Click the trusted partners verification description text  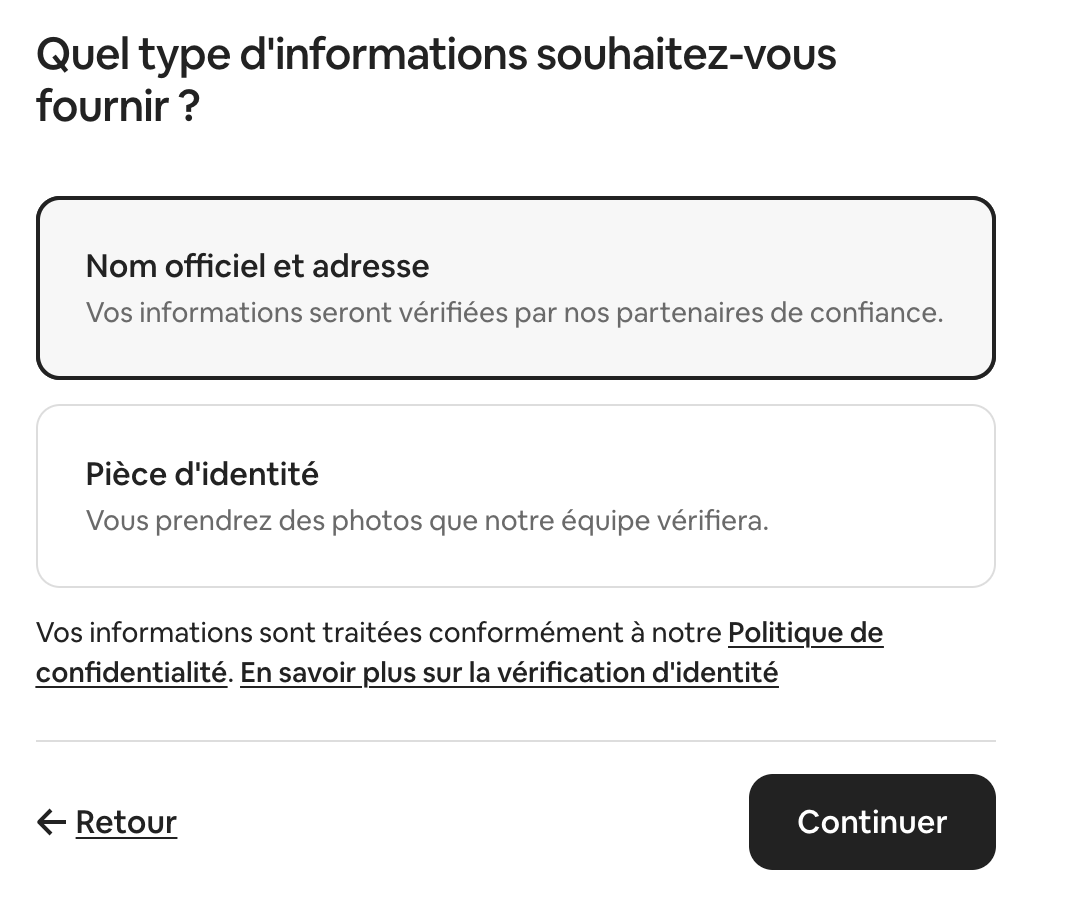[514, 312]
